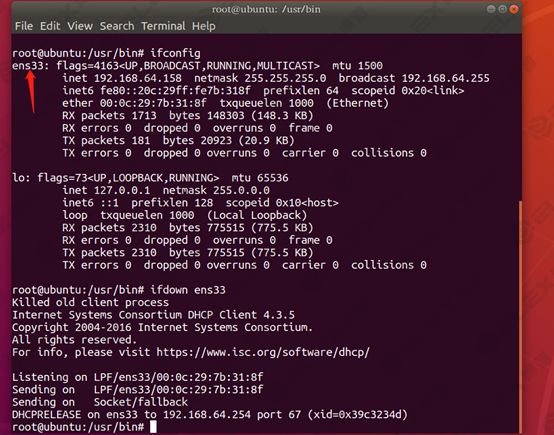Click the ens33 interface name label
The image size is (554, 435).
point(28,66)
